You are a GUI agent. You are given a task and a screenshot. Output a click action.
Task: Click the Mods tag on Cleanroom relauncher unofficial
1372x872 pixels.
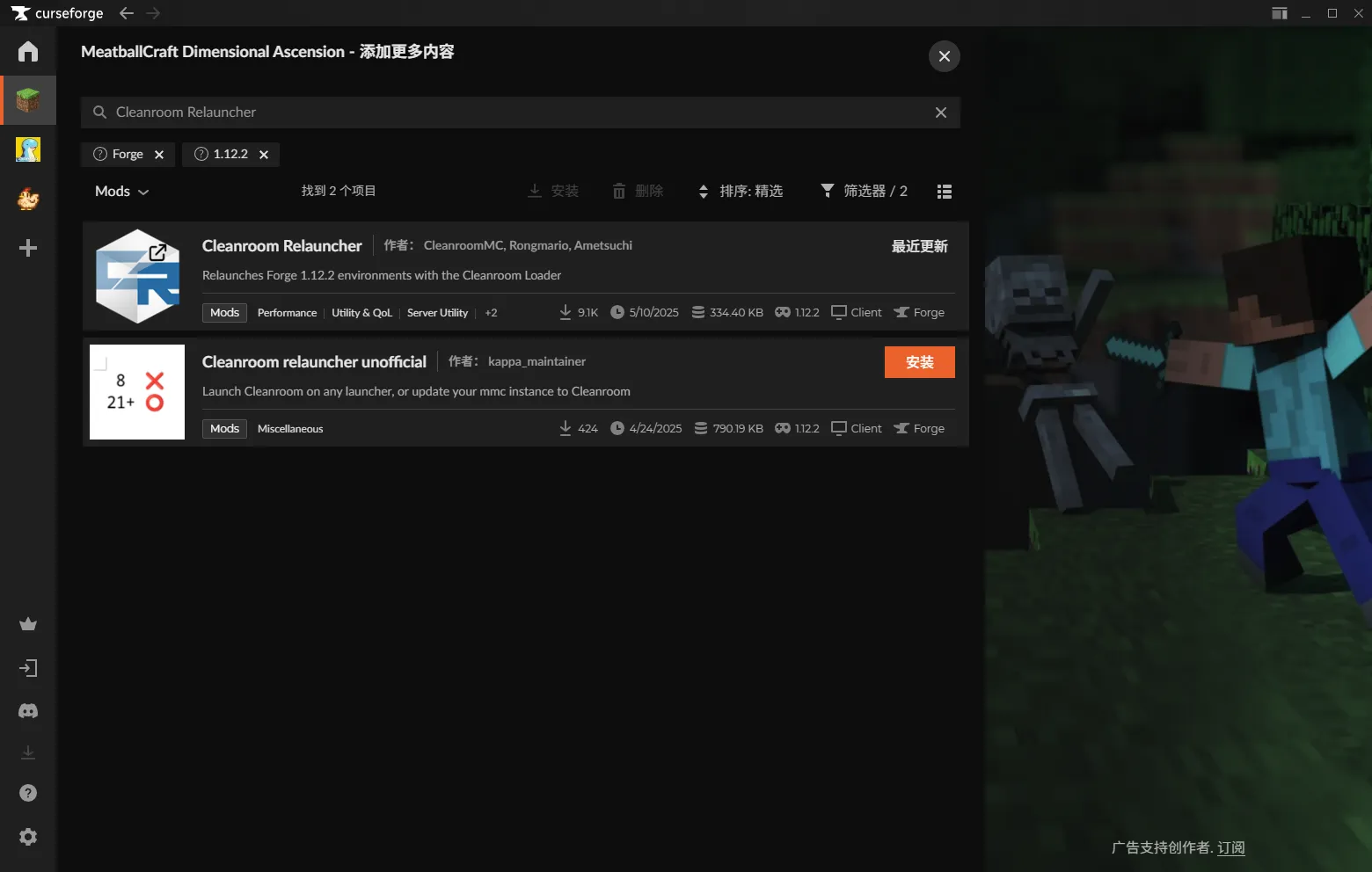[x=224, y=429]
